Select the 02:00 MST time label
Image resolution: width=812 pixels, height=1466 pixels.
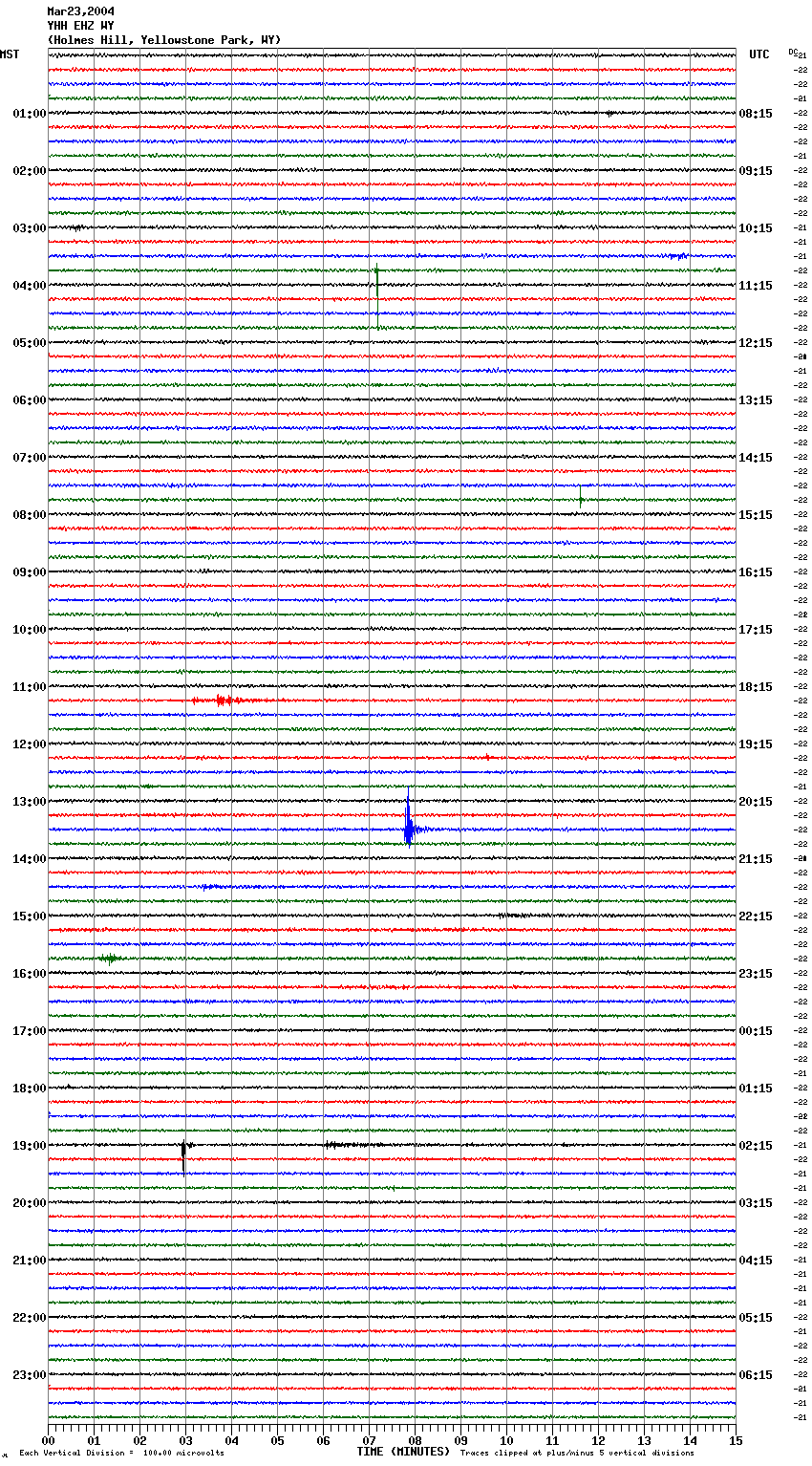click(30, 171)
